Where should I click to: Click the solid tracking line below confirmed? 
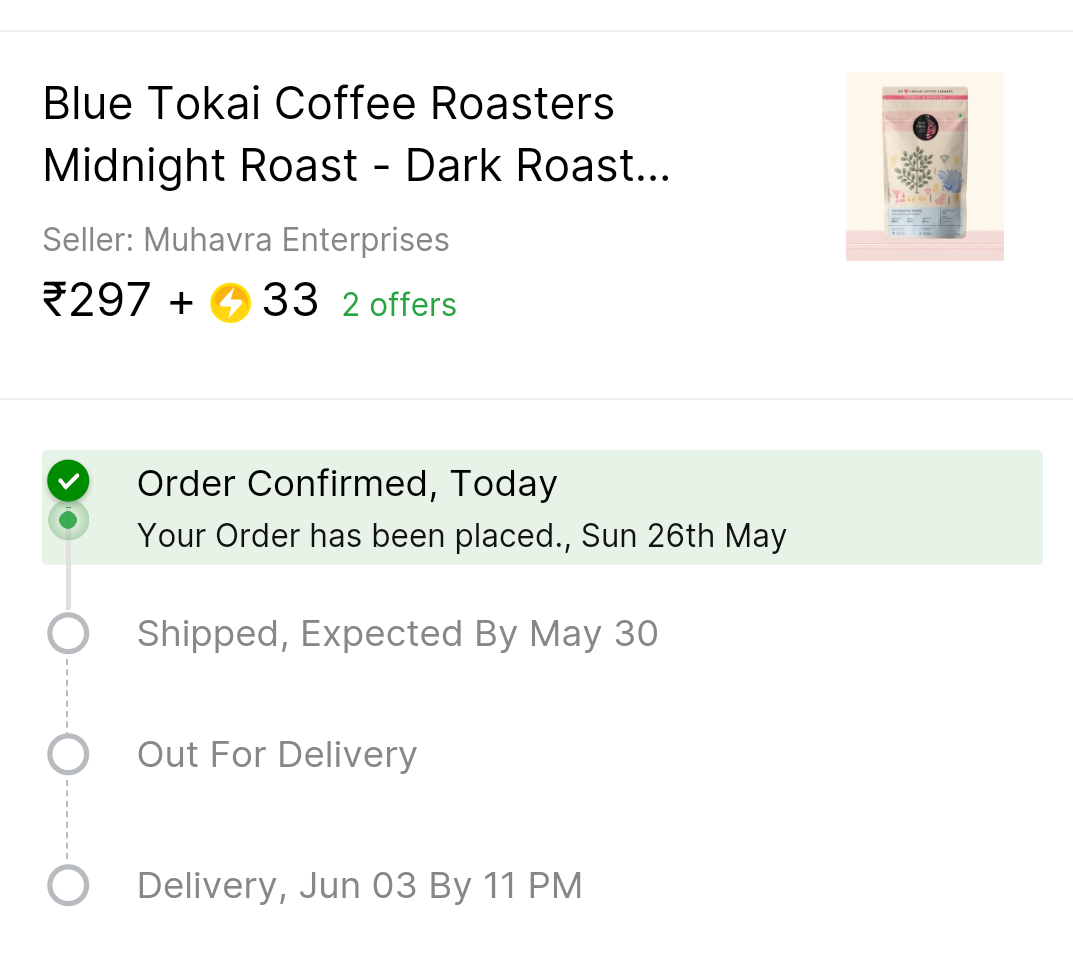coord(68,571)
